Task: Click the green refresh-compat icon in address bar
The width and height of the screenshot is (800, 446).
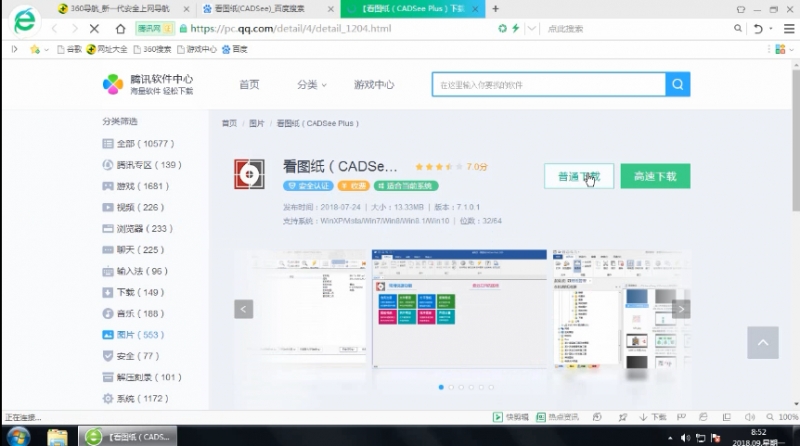Action: click(x=503, y=29)
